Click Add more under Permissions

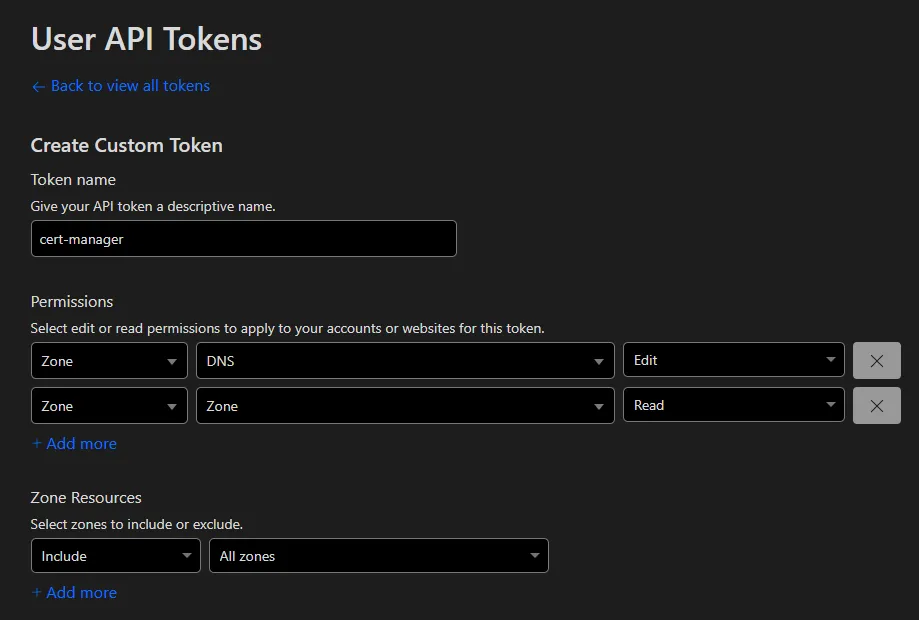(74, 443)
